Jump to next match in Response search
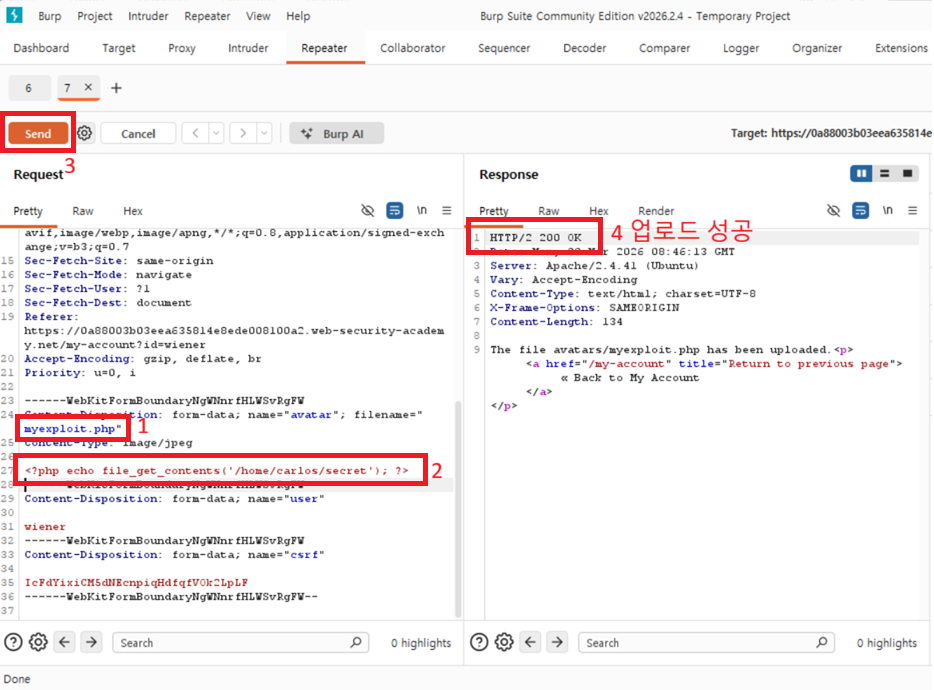934x690 pixels. [557, 642]
